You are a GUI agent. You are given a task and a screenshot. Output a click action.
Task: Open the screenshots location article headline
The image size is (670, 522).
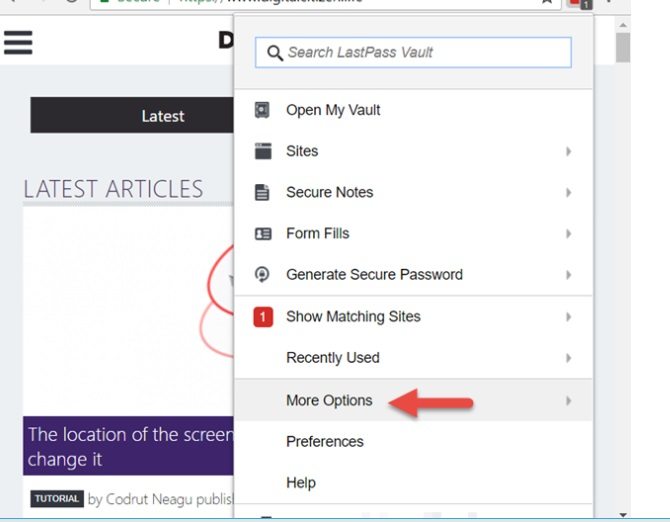coord(131,447)
